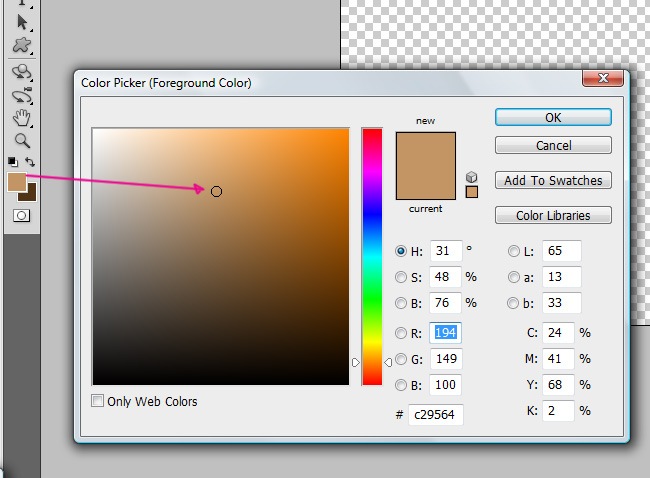The height and width of the screenshot is (478, 650).
Task: Click the hex color field c29564
Action: point(436,415)
